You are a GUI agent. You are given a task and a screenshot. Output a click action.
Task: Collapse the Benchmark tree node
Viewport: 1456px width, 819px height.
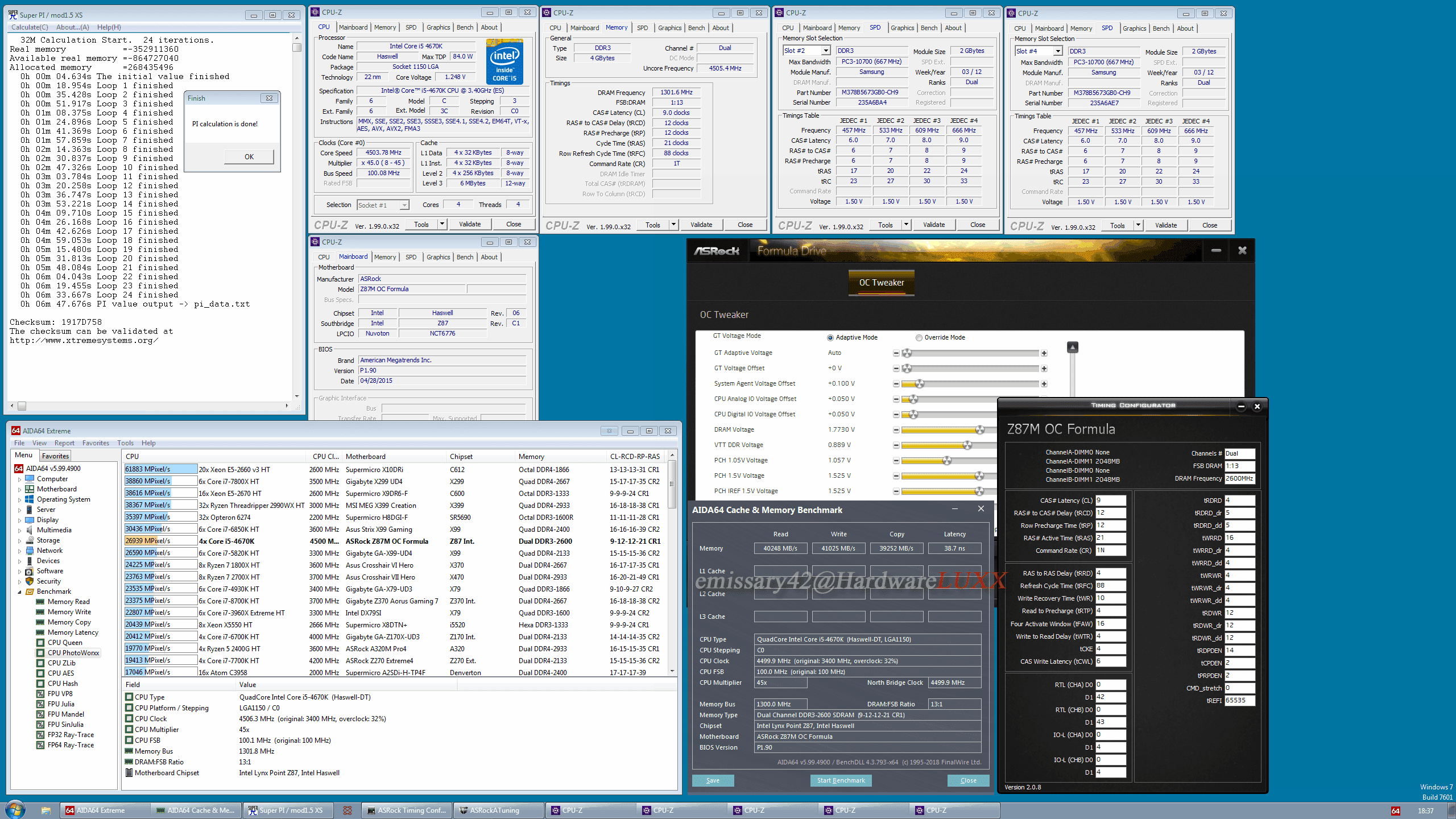[19, 591]
